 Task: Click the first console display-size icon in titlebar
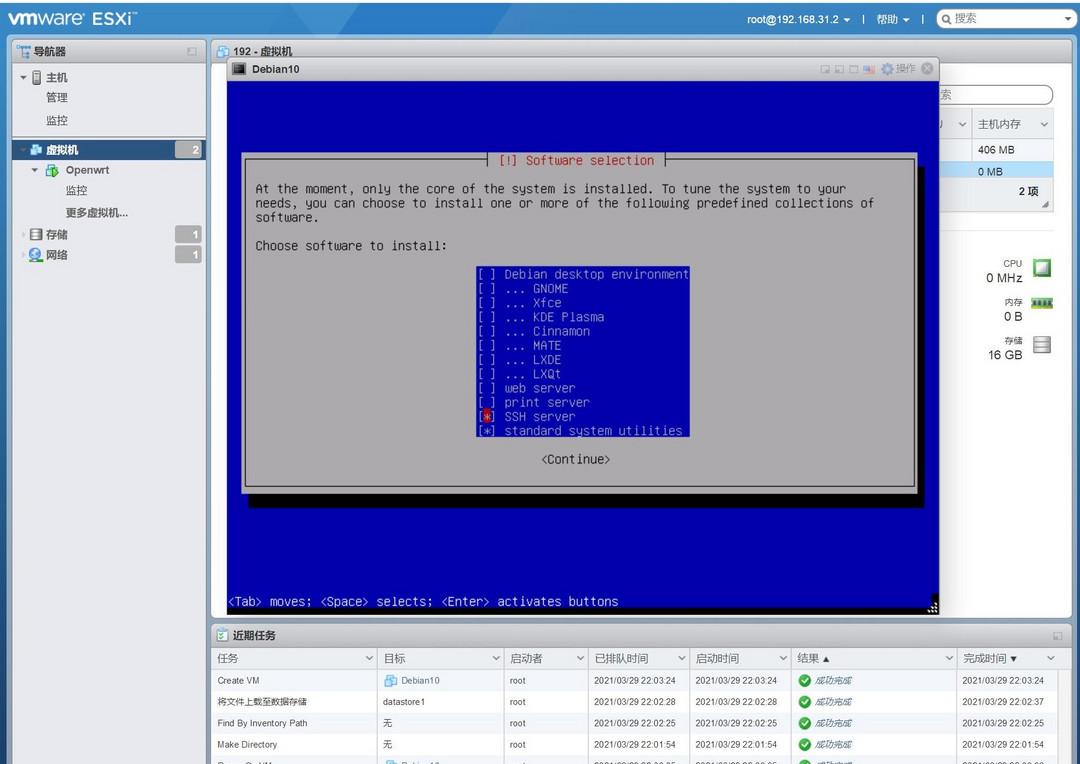tap(825, 70)
